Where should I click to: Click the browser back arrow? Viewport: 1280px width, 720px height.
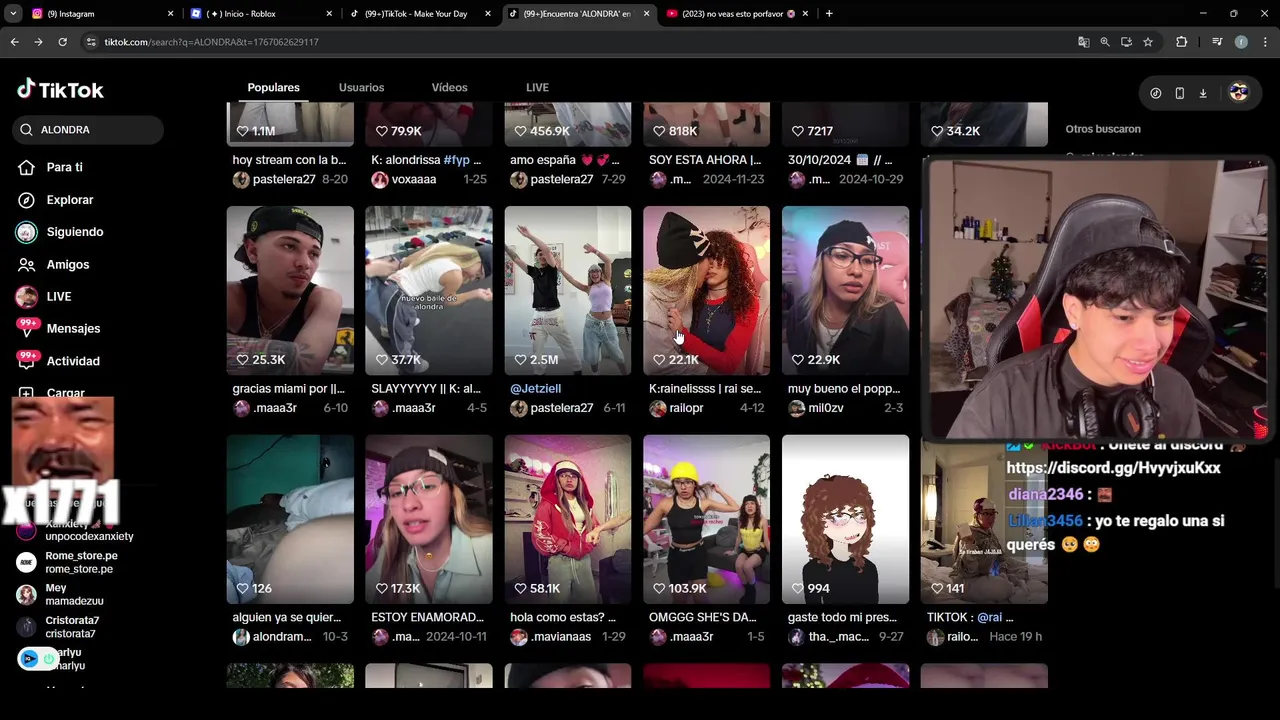tap(14, 42)
